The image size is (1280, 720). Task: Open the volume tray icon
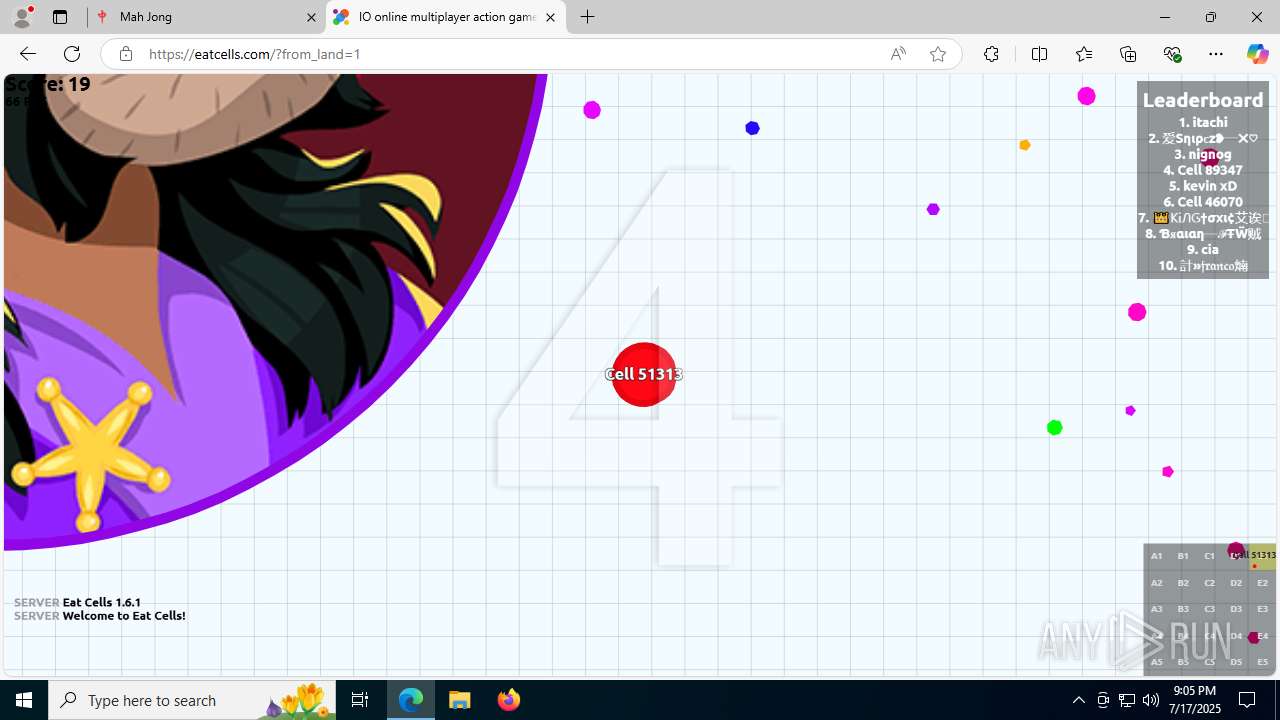tap(1150, 700)
